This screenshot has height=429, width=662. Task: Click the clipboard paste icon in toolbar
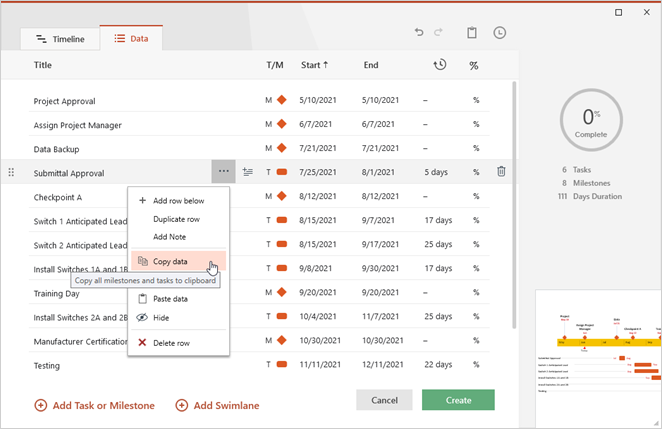472,33
